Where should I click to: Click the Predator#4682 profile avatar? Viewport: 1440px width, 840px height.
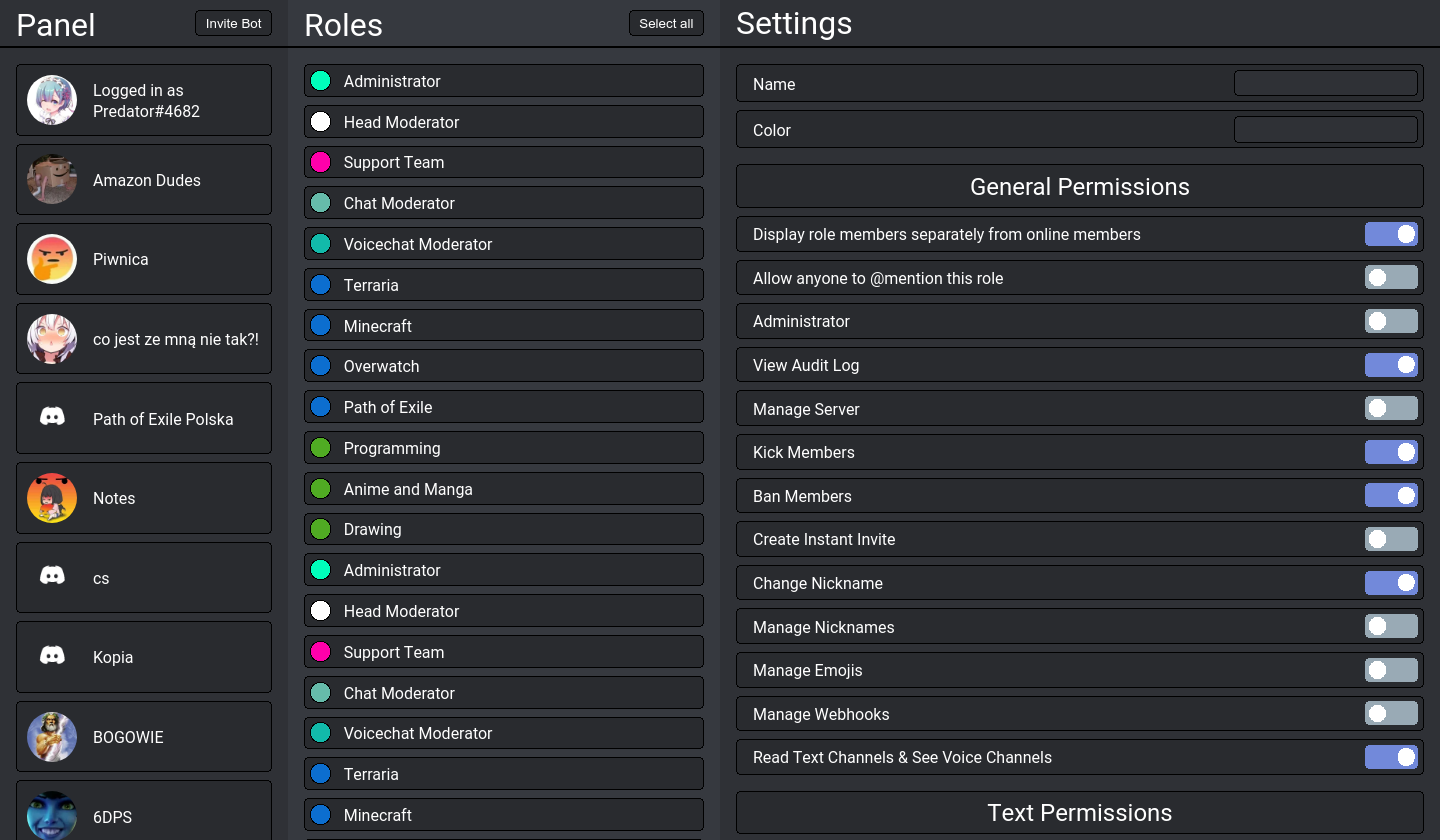click(52, 100)
